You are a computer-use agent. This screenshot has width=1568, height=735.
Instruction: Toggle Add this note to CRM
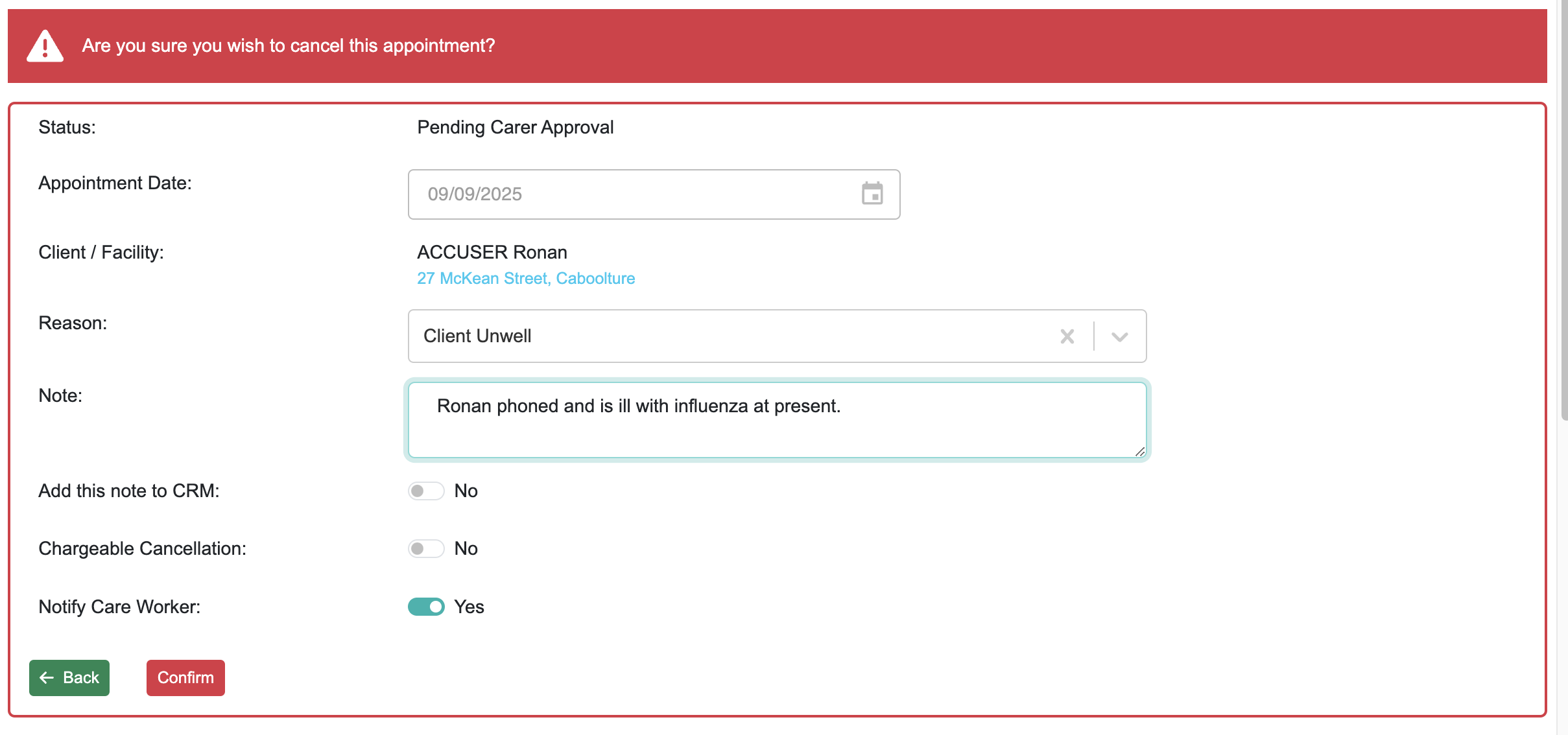pyautogui.click(x=426, y=491)
